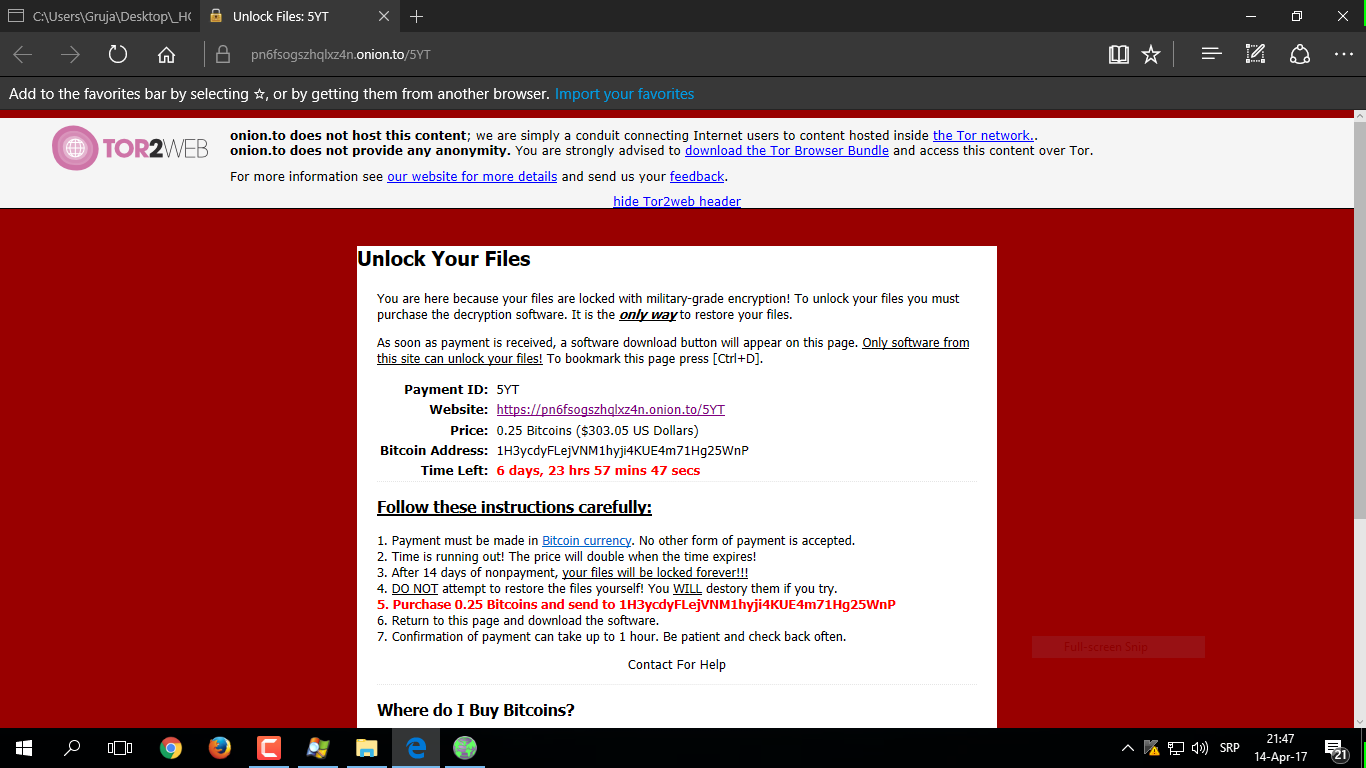Viewport: 1366px width, 768px height.
Task: Open Task View on the taskbar
Action: [120, 748]
